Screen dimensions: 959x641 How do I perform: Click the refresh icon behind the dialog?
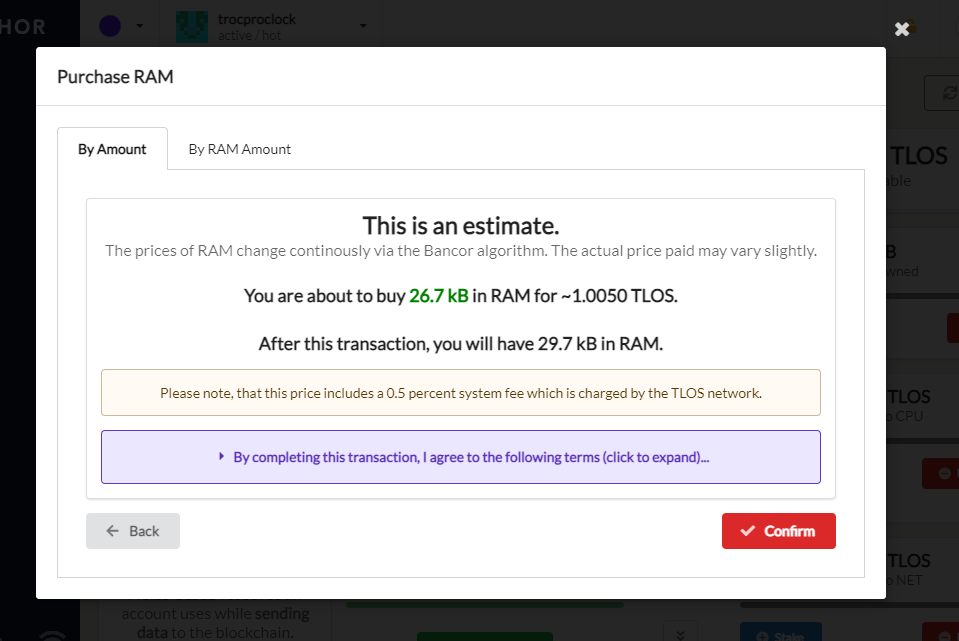coord(949,93)
